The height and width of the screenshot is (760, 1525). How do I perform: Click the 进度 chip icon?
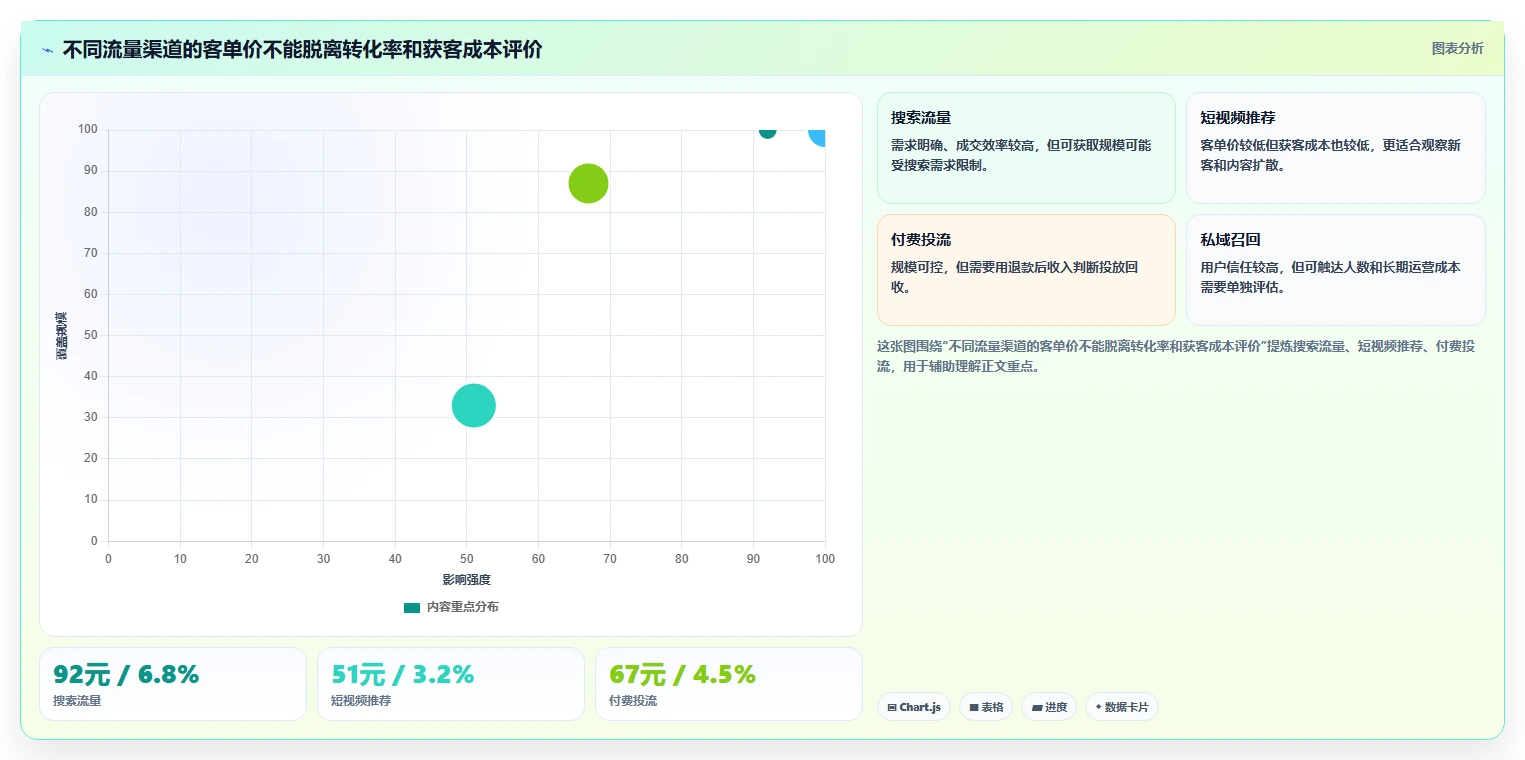[x=1037, y=708]
